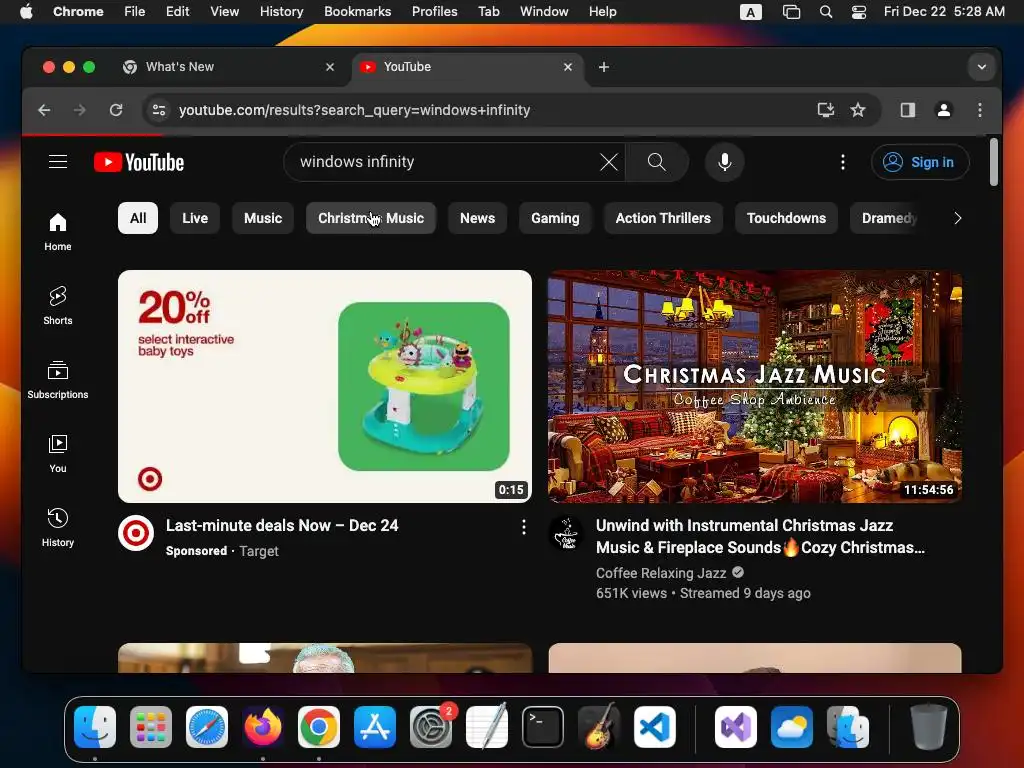Open the History menu in menu bar
The image size is (1024, 768).
coord(281,12)
